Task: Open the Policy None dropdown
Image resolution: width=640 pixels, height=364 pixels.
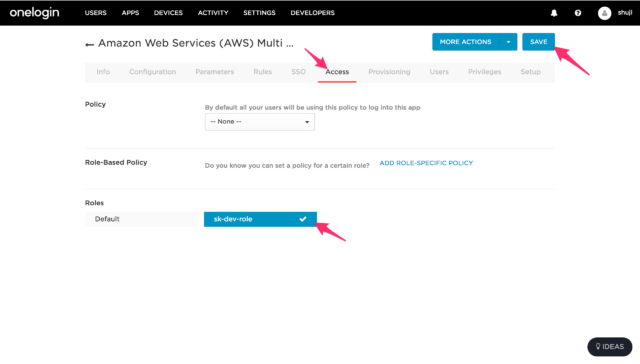Action: pos(260,122)
